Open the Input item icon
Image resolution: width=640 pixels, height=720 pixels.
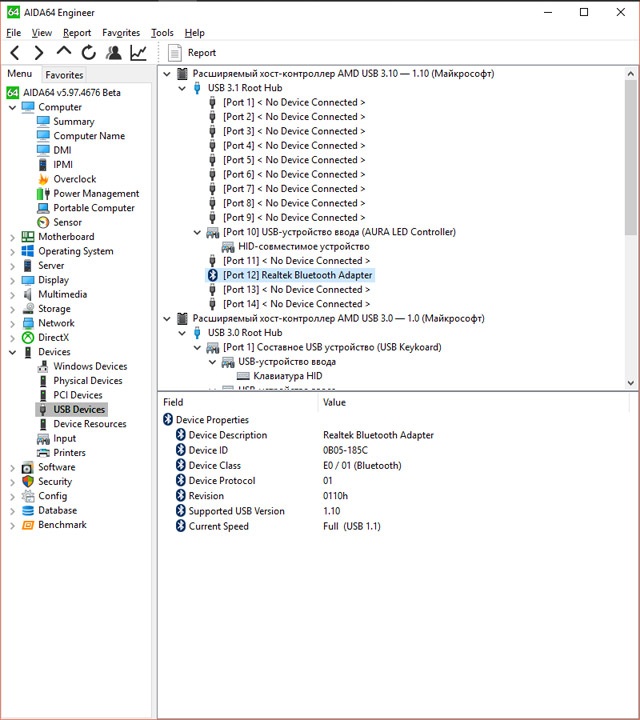43,439
